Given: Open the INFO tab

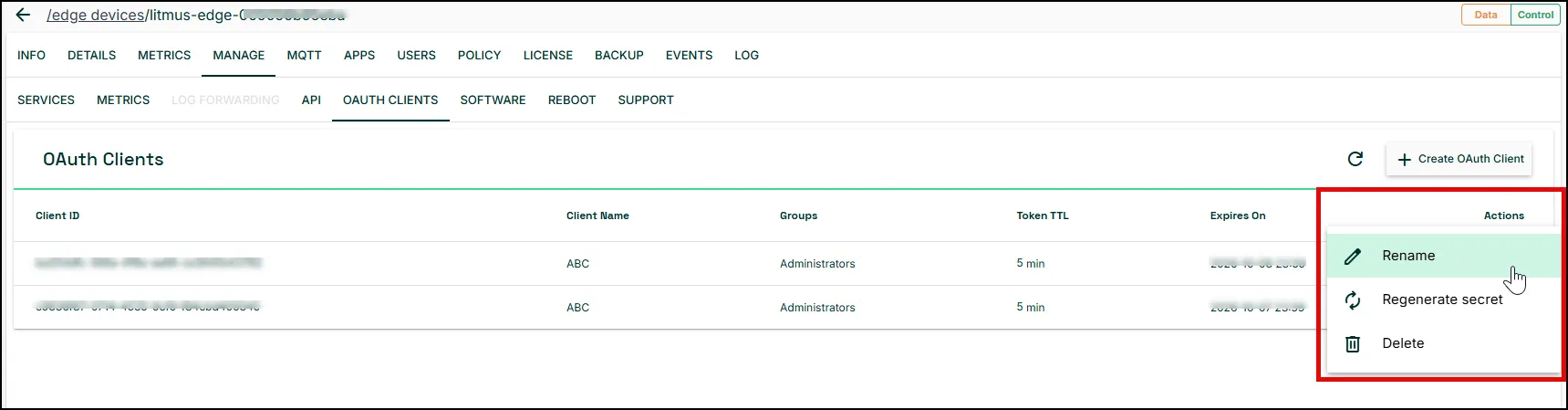Looking at the screenshot, I should click(31, 55).
